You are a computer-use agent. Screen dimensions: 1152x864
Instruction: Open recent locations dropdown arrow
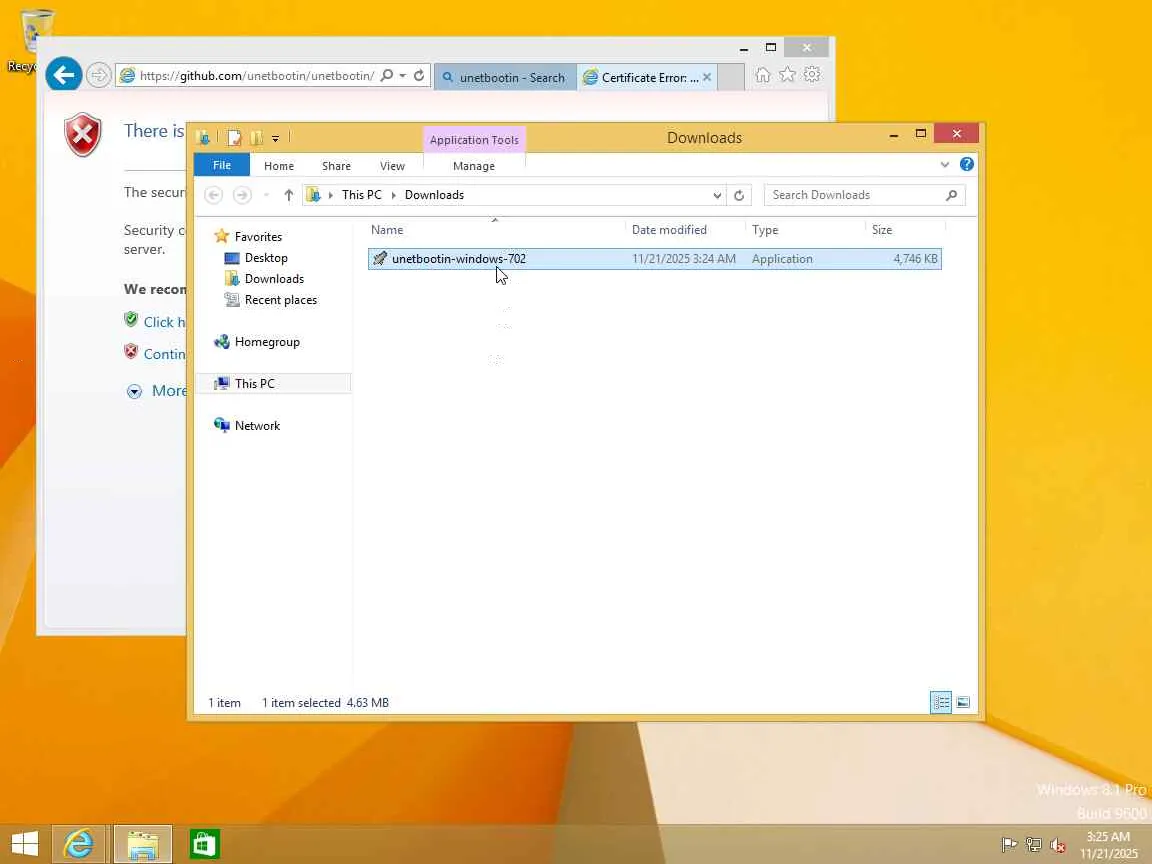(x=266, y=195)
